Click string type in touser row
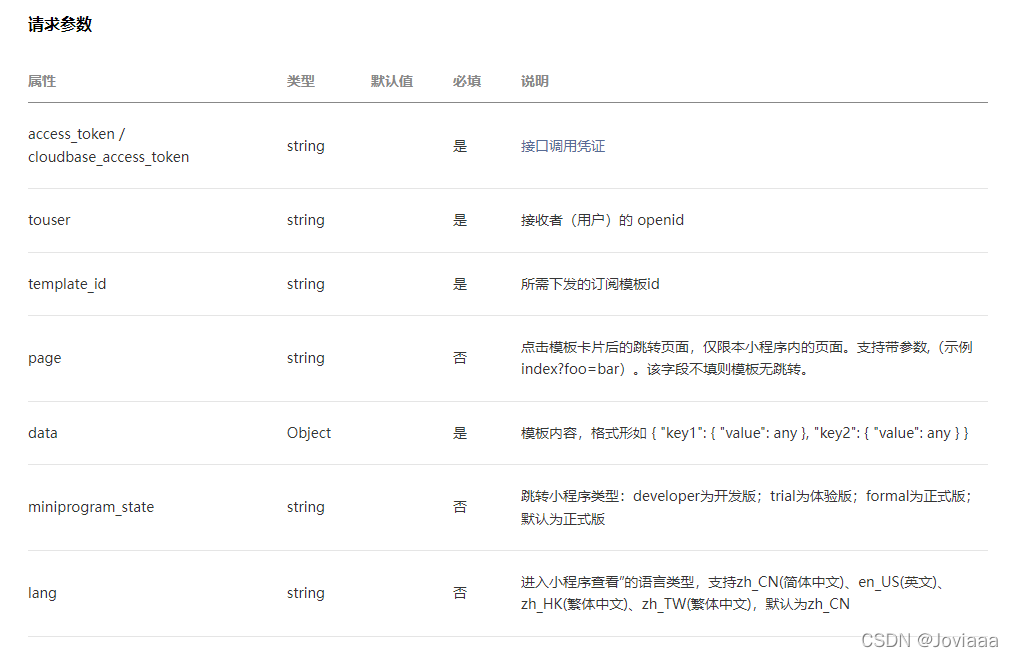The image size is (1013, 657). coord(306,220)
